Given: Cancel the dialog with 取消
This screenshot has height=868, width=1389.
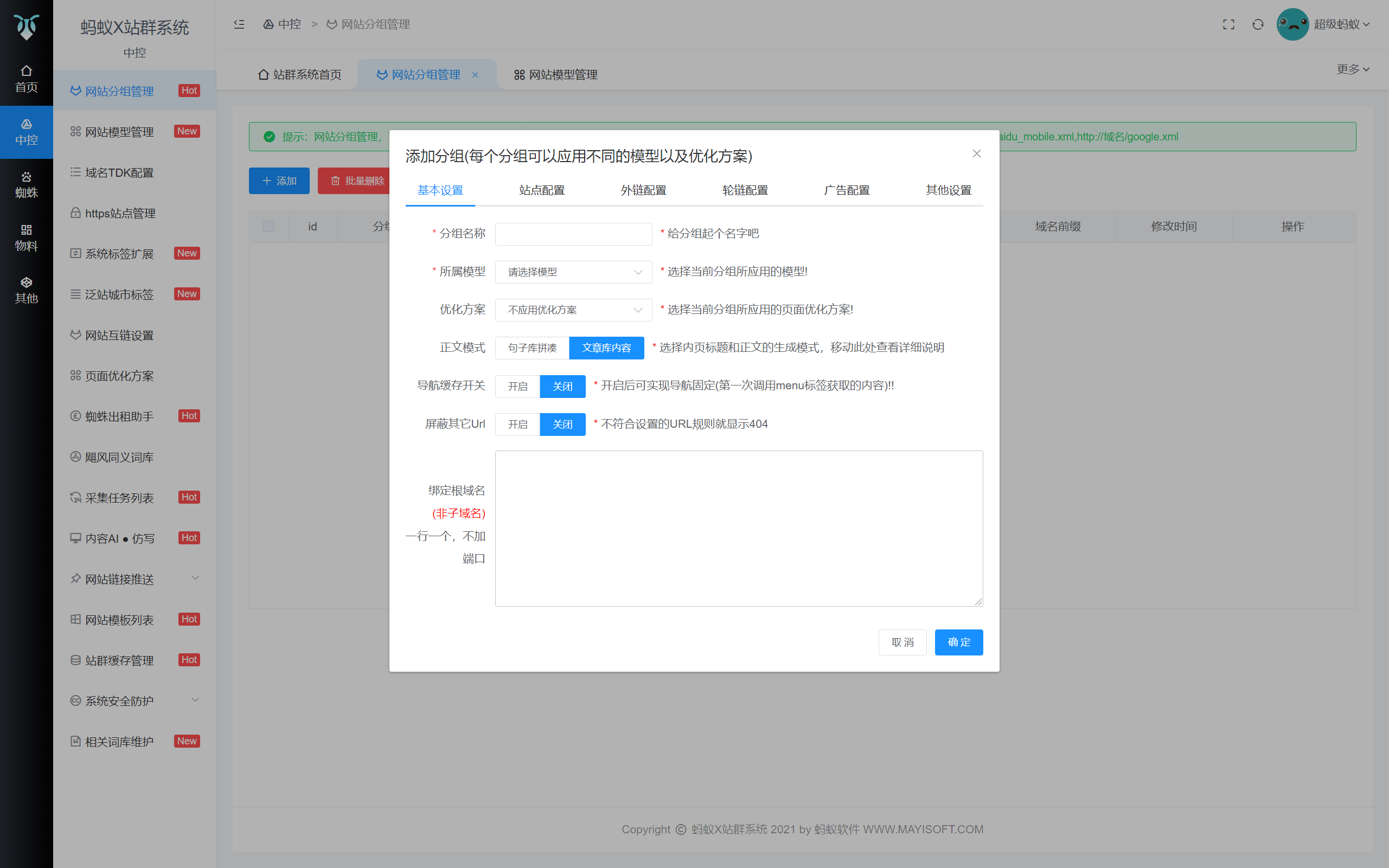Looking at the screenshot, I should click(x=902, y=642).
